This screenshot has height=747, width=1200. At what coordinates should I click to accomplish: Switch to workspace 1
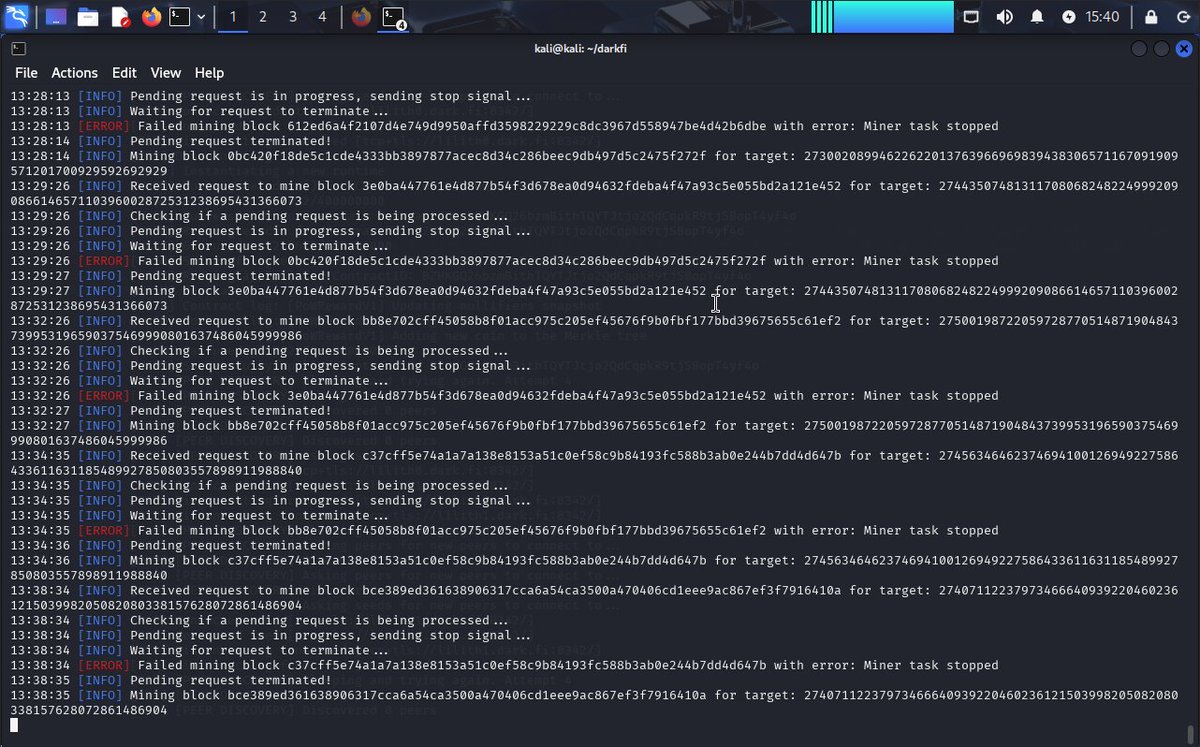point(233,17)
